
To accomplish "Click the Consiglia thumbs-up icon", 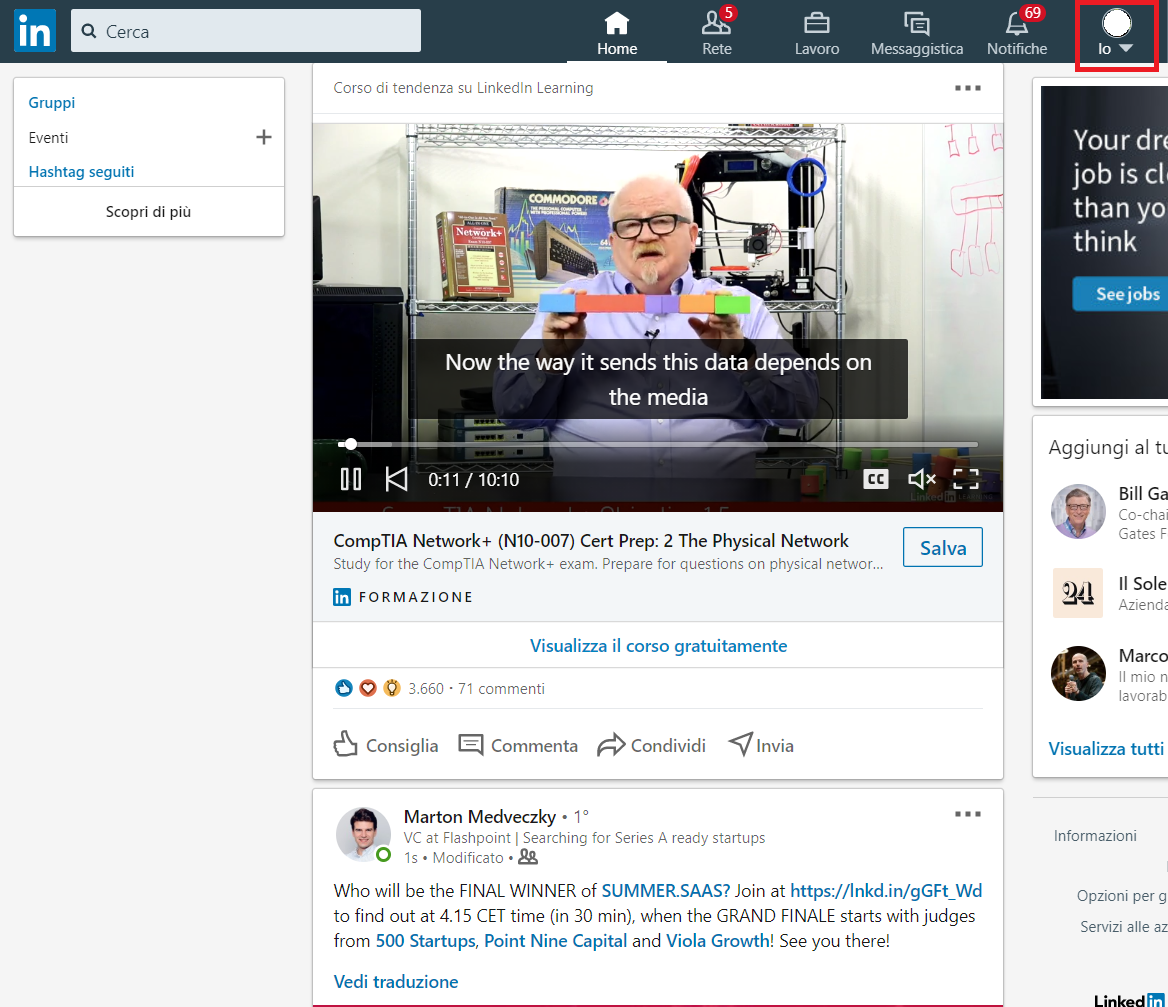I will tap(346, 745).
